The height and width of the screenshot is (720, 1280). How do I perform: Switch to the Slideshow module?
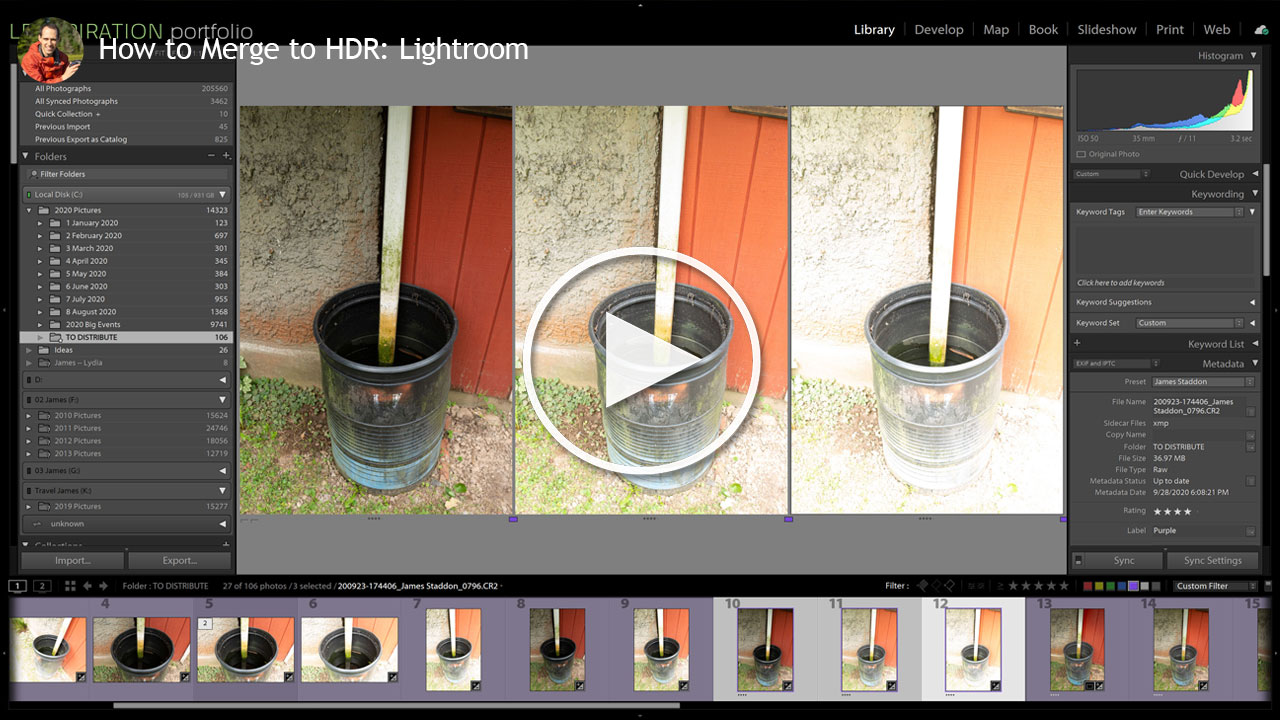pos(1106,30)
